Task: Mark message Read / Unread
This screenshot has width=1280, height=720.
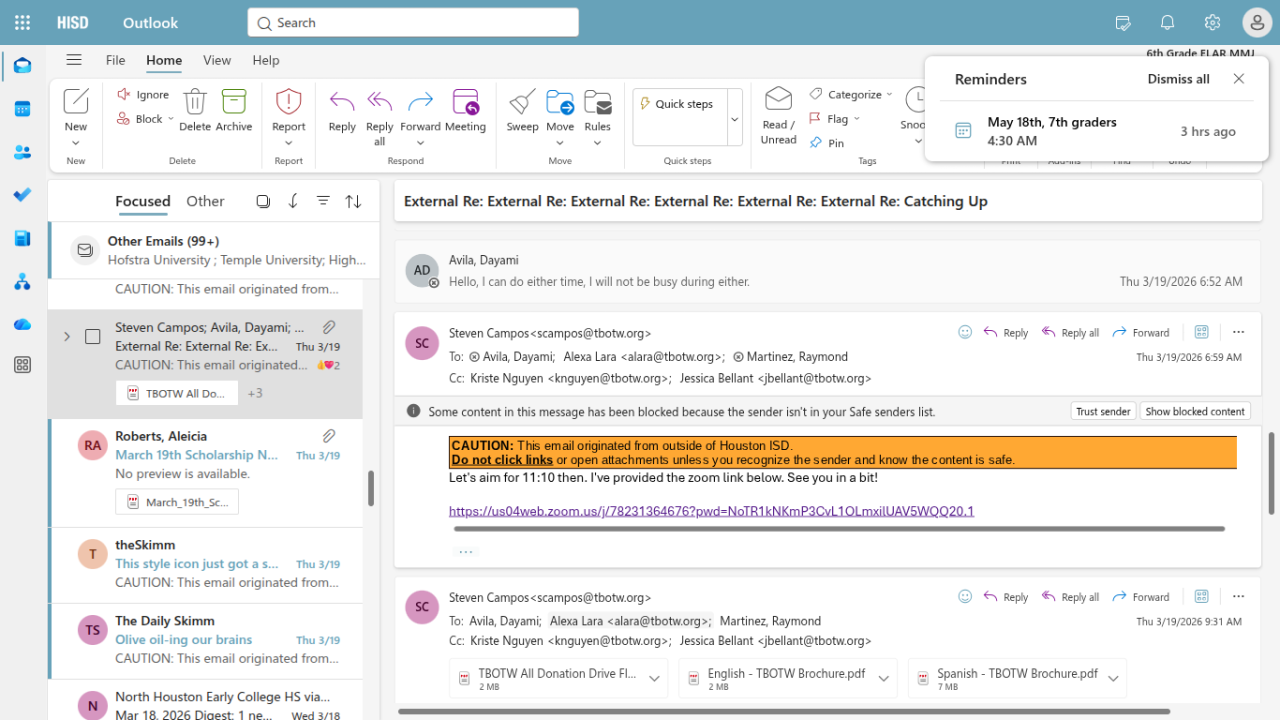Action: point(778,115)
